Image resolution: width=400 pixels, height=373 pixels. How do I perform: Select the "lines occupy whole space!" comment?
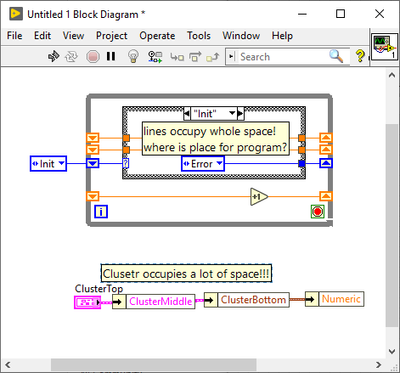click(x=215, y=139)
